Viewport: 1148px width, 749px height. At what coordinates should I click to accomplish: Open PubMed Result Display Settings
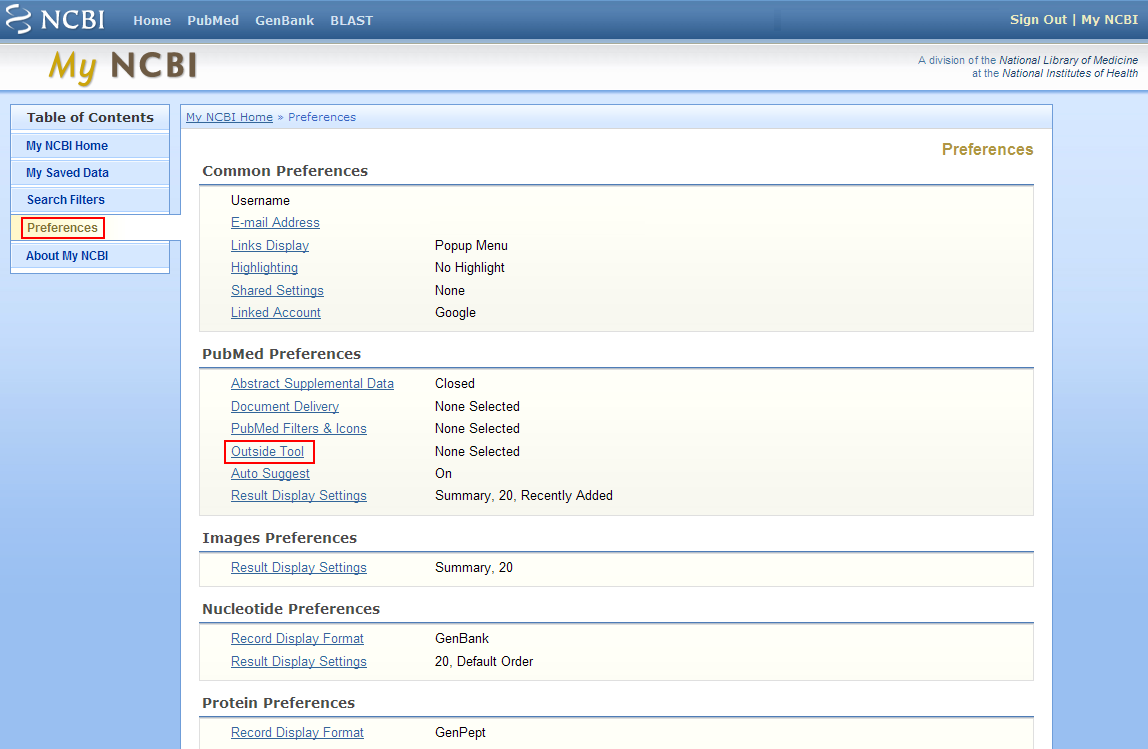pyautogui.click(x=299, y=496)
